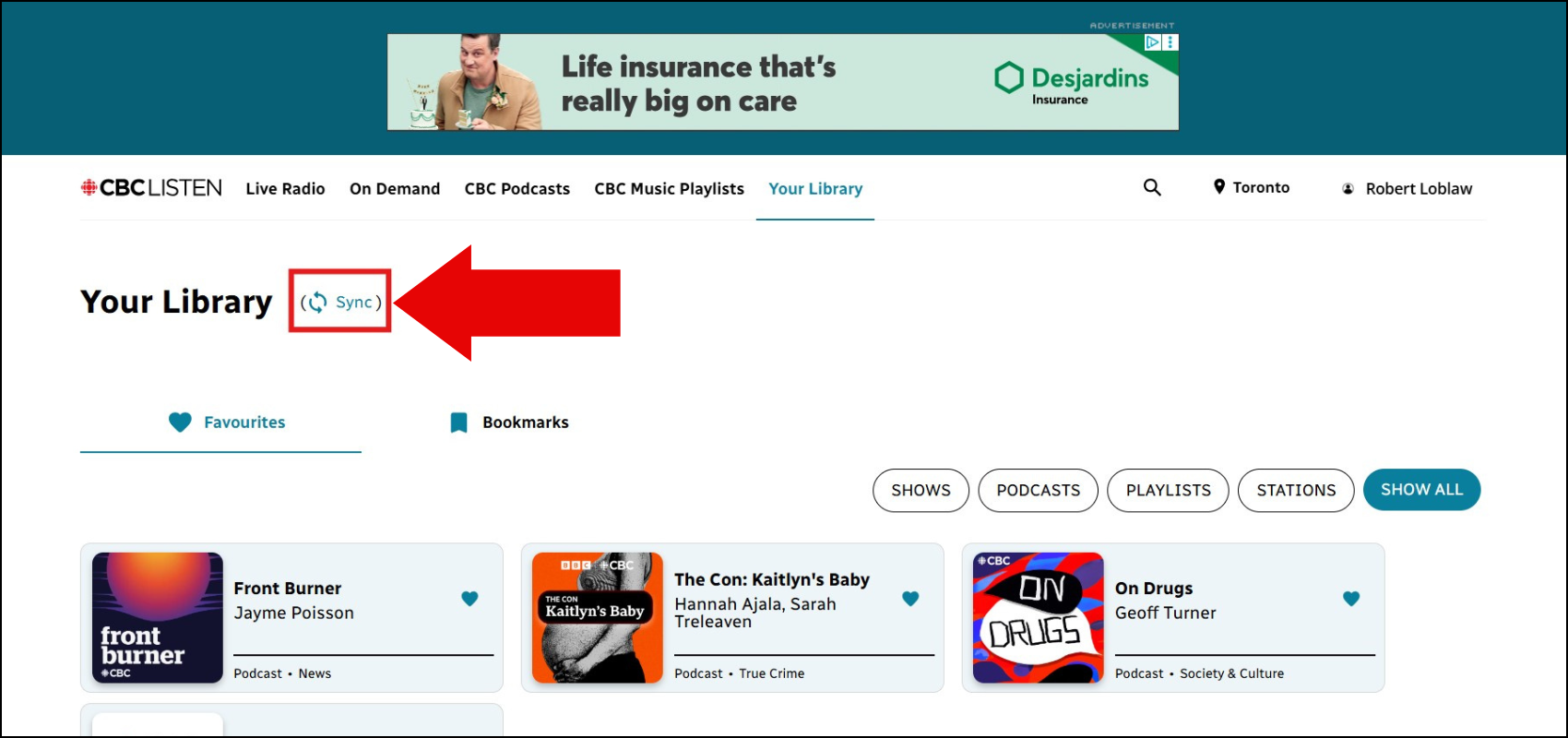The height and width of the screenshot is (738, 1568).
Task: Click the Sync link text
Action: click(354, 302)
